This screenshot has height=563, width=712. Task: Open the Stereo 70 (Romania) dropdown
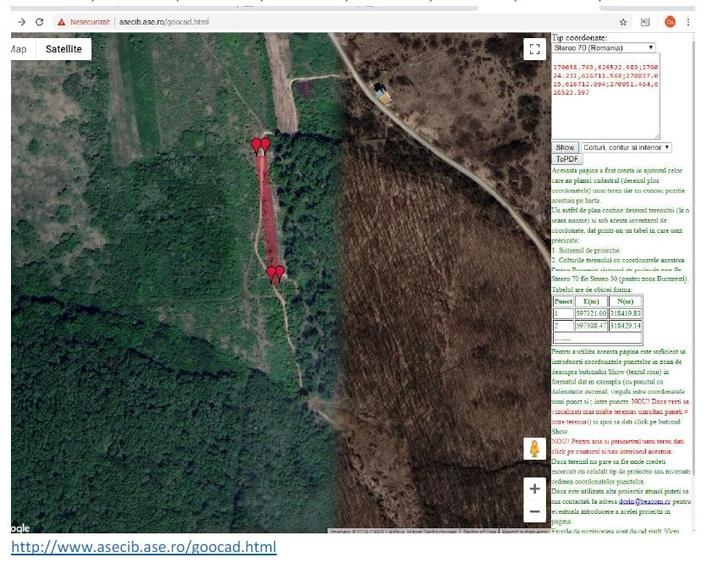[603, 48]
